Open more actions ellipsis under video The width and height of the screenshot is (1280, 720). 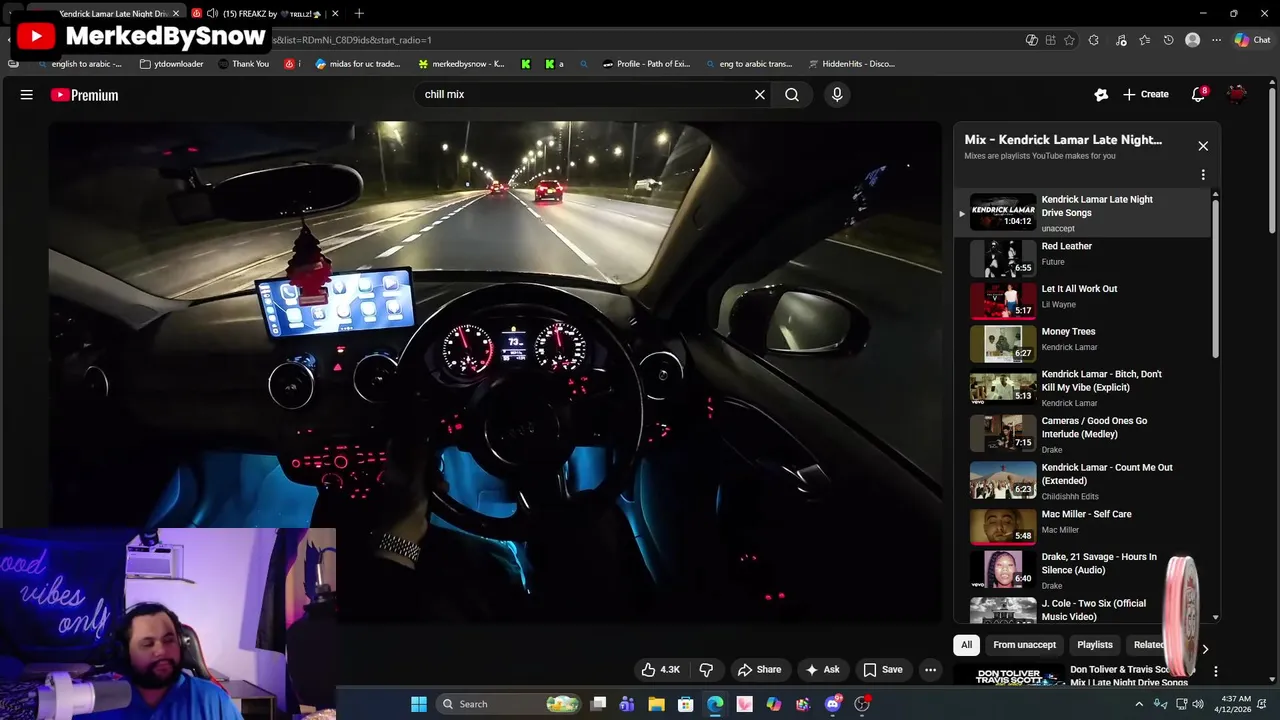930,670
